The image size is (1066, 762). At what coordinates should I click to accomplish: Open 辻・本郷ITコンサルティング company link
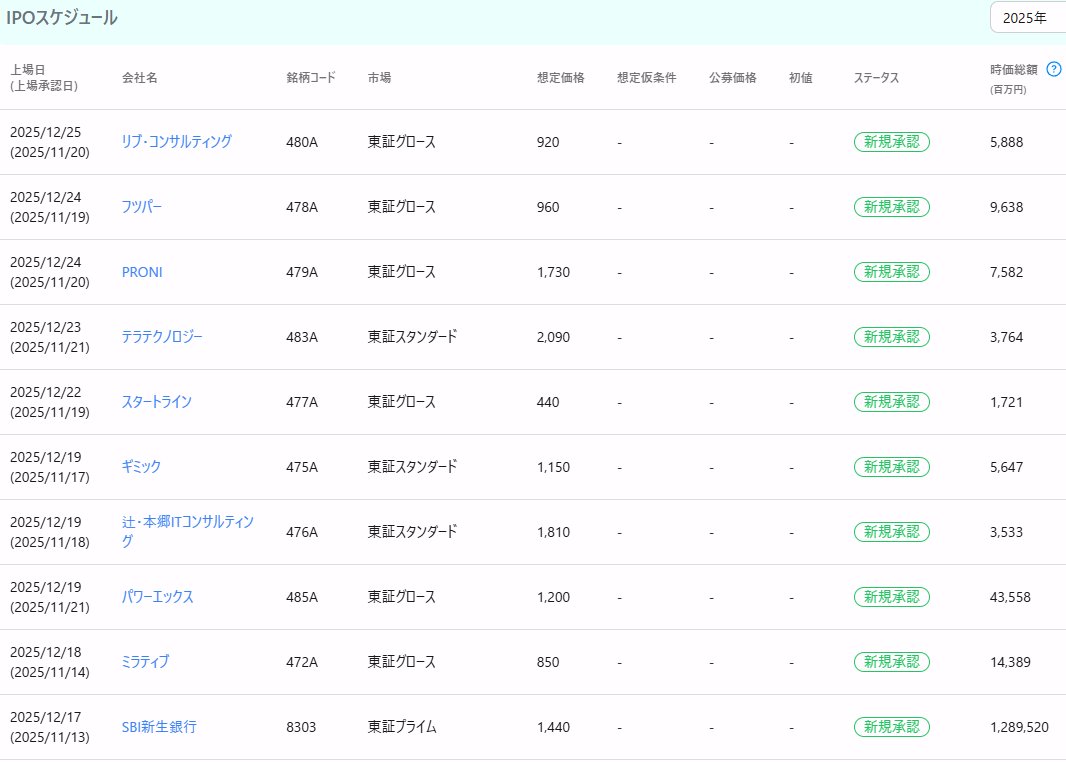[x=188, y=532]
